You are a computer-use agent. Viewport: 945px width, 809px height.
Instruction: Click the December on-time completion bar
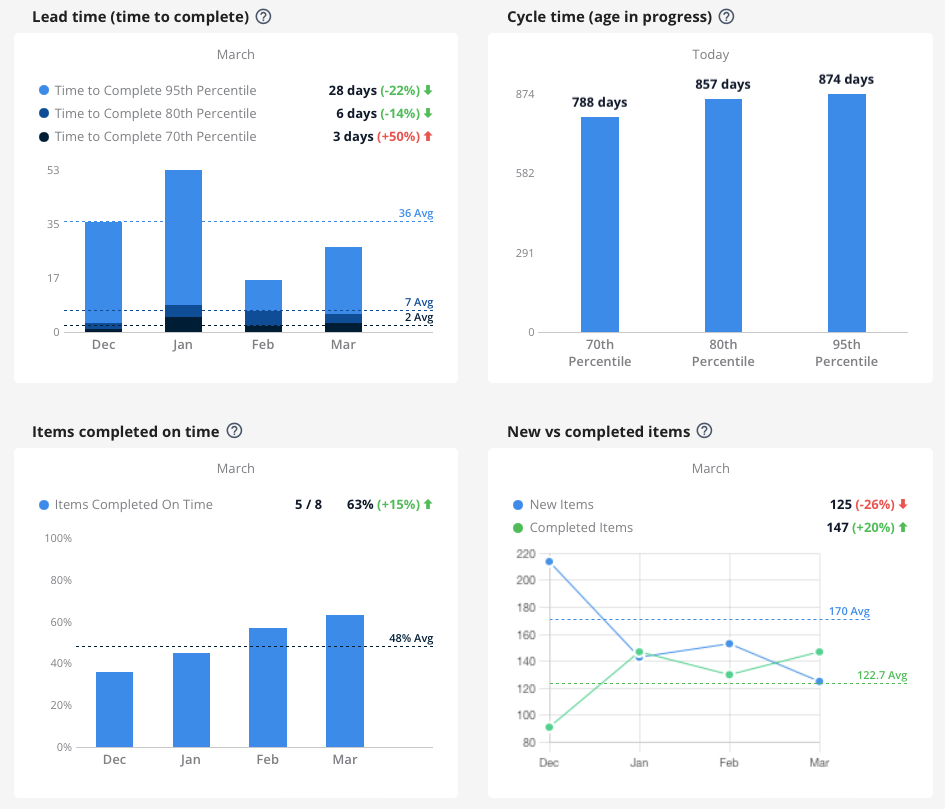click(114, 709)
